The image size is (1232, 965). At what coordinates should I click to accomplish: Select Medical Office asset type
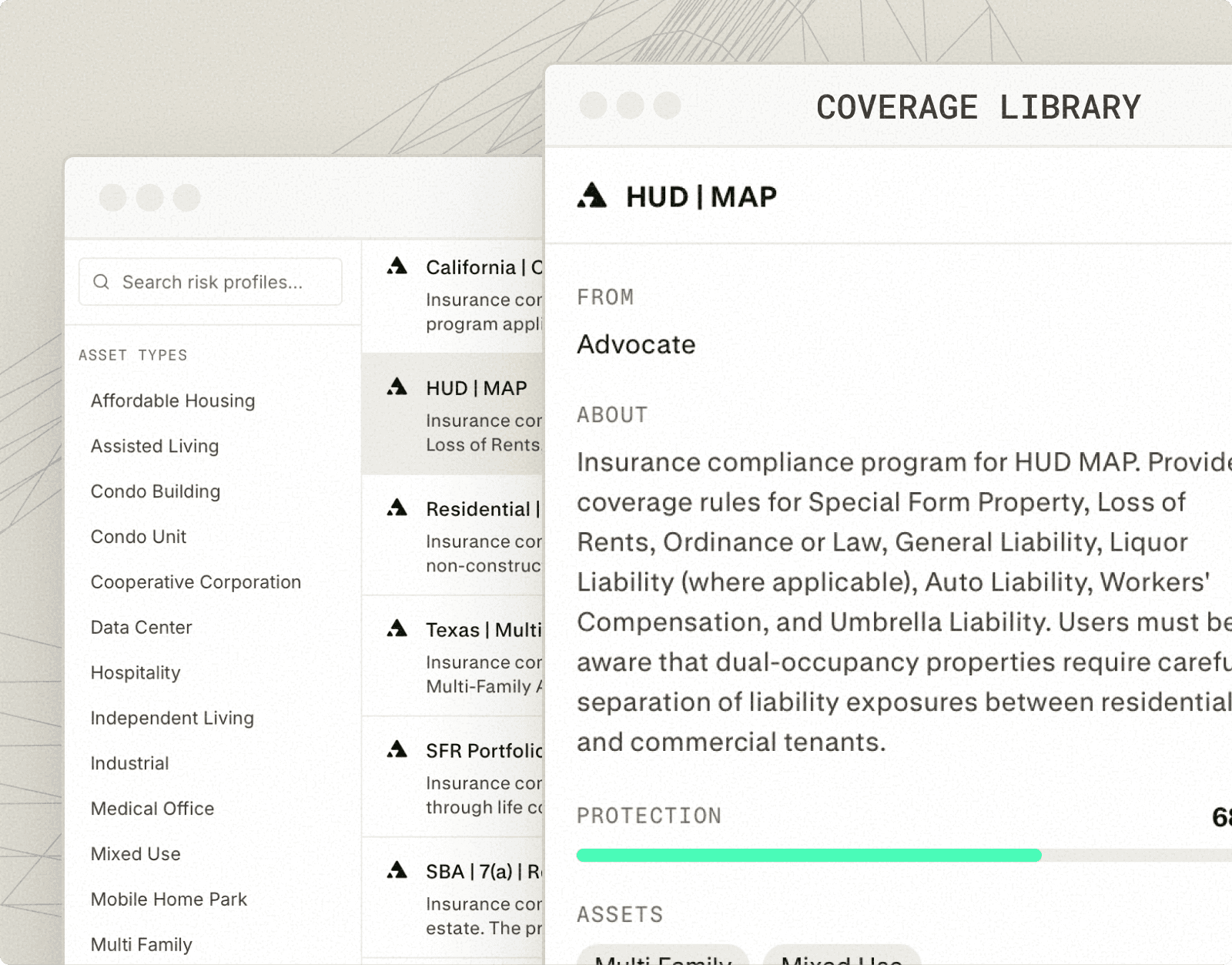(x=152, y=809)
